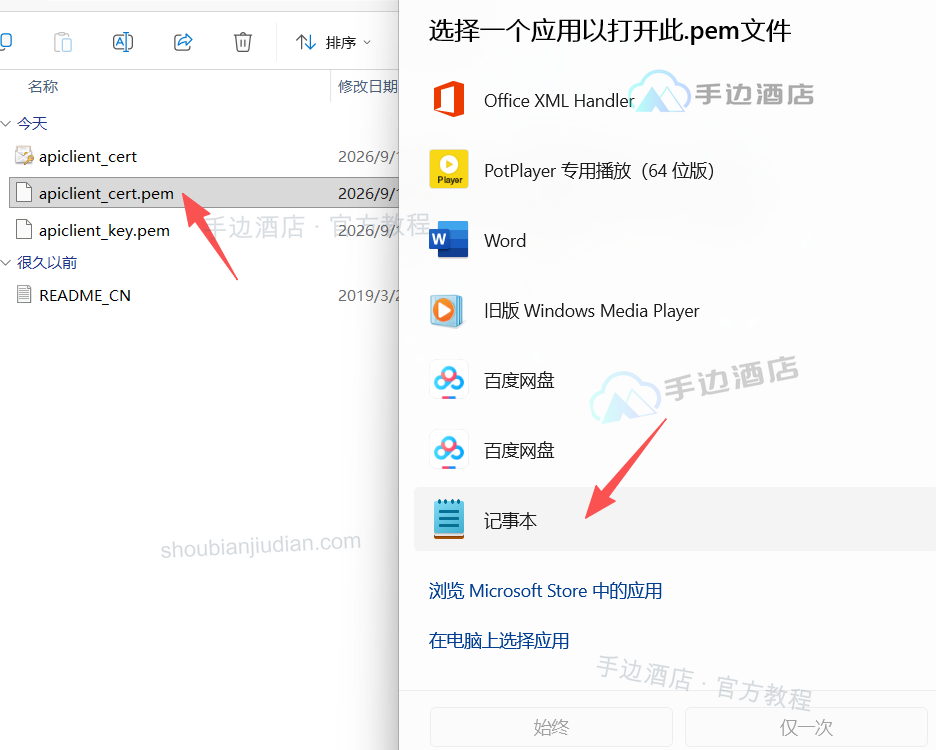Click the apiclient_key.pem file icon
936x750 pixels.
24,230
